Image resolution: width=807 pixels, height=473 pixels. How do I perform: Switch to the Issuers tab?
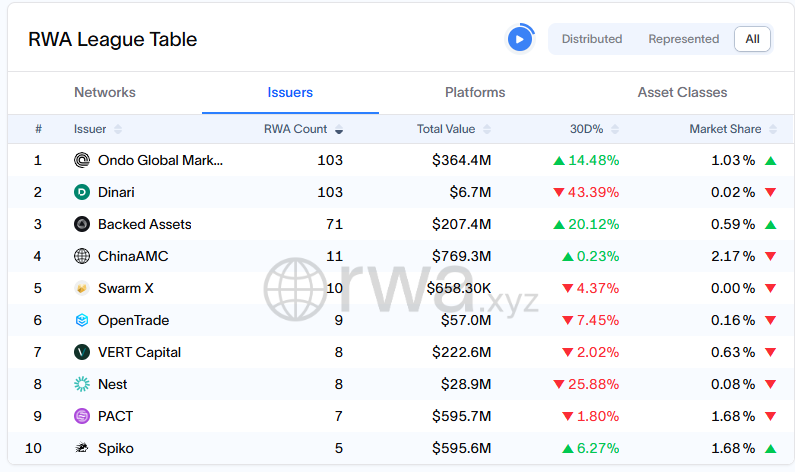click(x=290, y=92)
